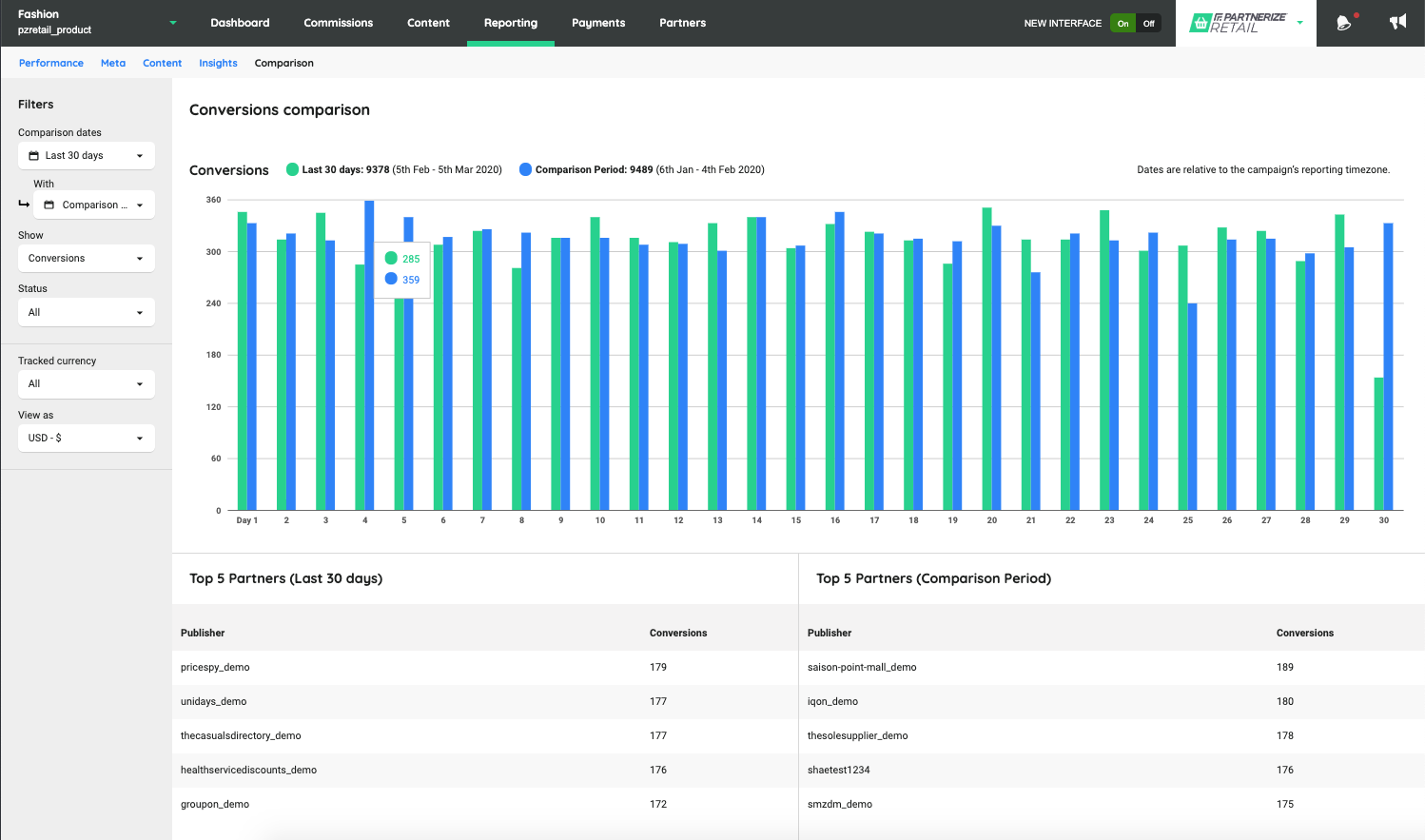Click the blue Comparison Period legend dot
Screen dimensions: 1425x840
[525, 169]
